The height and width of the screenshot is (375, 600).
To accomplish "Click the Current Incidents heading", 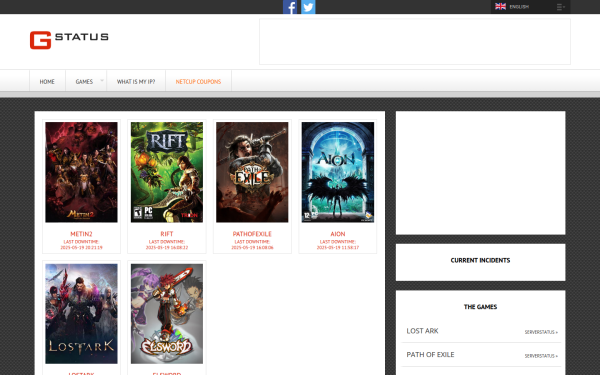I will [x=480, y=260].
